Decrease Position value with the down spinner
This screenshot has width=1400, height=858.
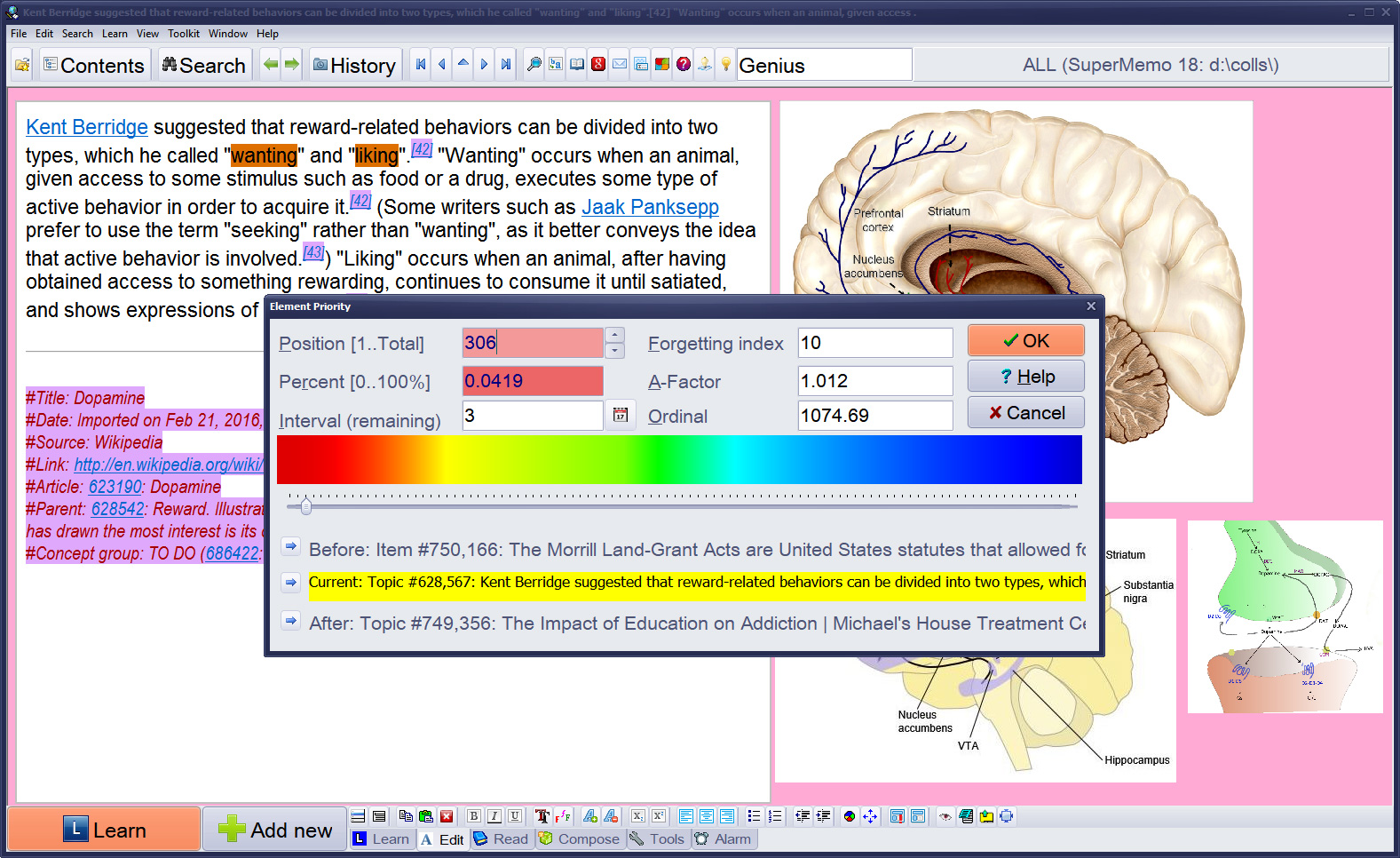click(614, 351)
